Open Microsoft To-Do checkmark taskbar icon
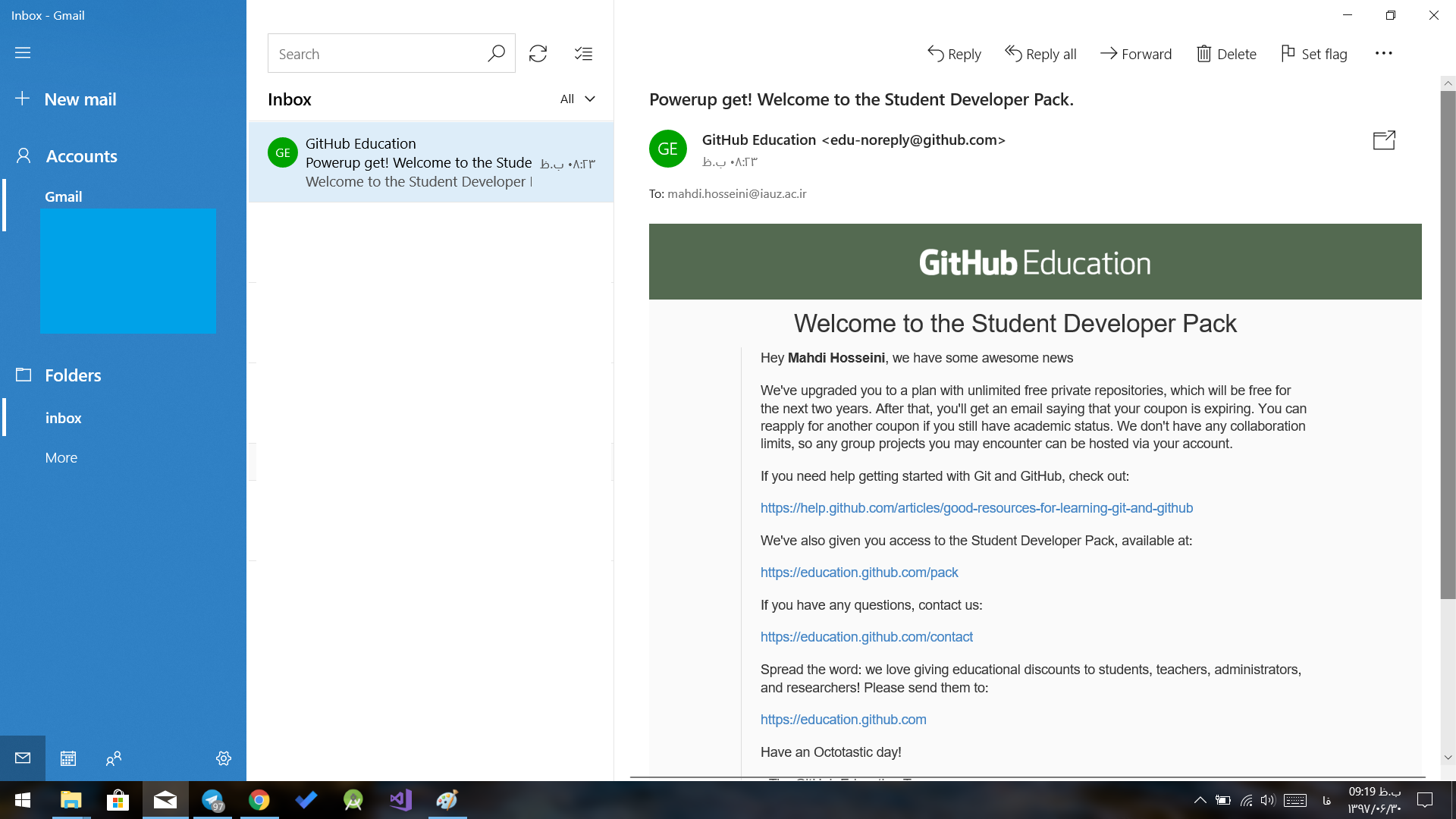Image resolution: width=1456 pixels, height=819 pixels. coord(306,800)
